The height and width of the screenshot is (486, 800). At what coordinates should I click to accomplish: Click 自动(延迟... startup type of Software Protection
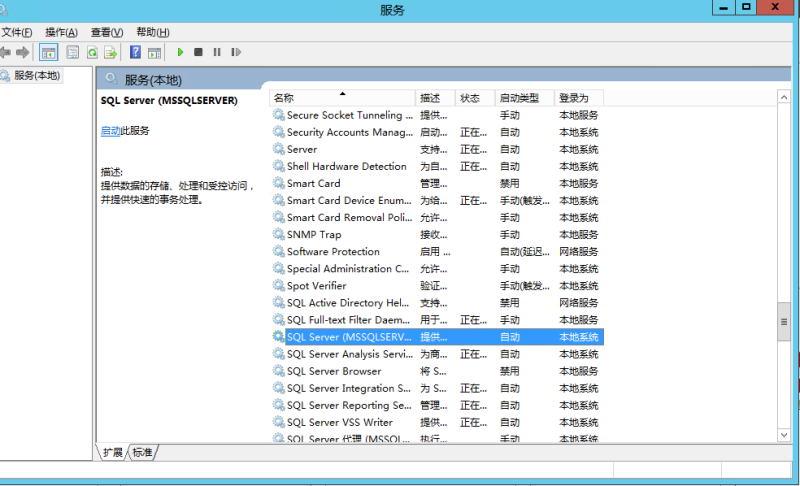524,252
